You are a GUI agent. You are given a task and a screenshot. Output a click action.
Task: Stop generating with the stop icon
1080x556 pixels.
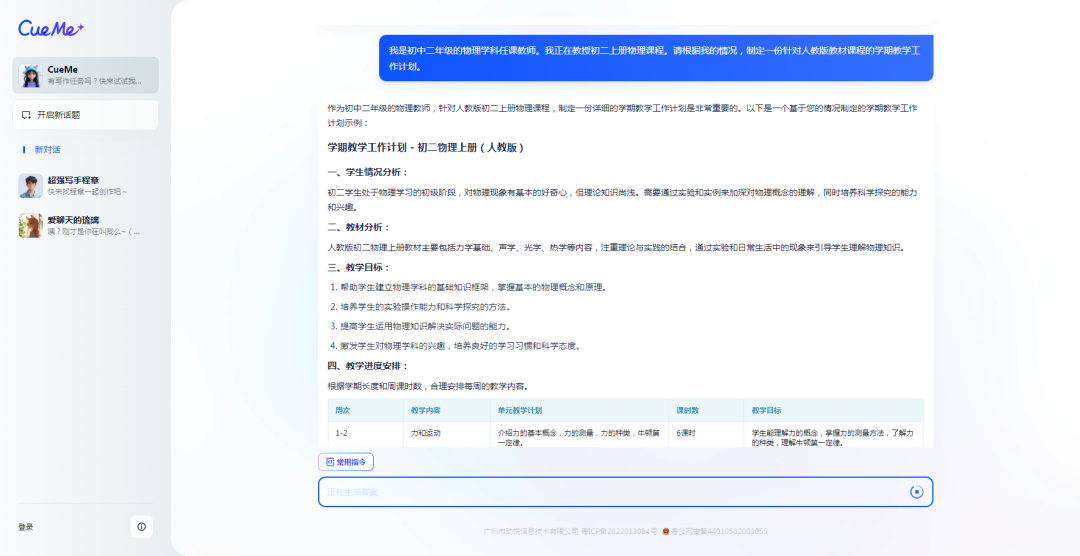pos(916,492)
